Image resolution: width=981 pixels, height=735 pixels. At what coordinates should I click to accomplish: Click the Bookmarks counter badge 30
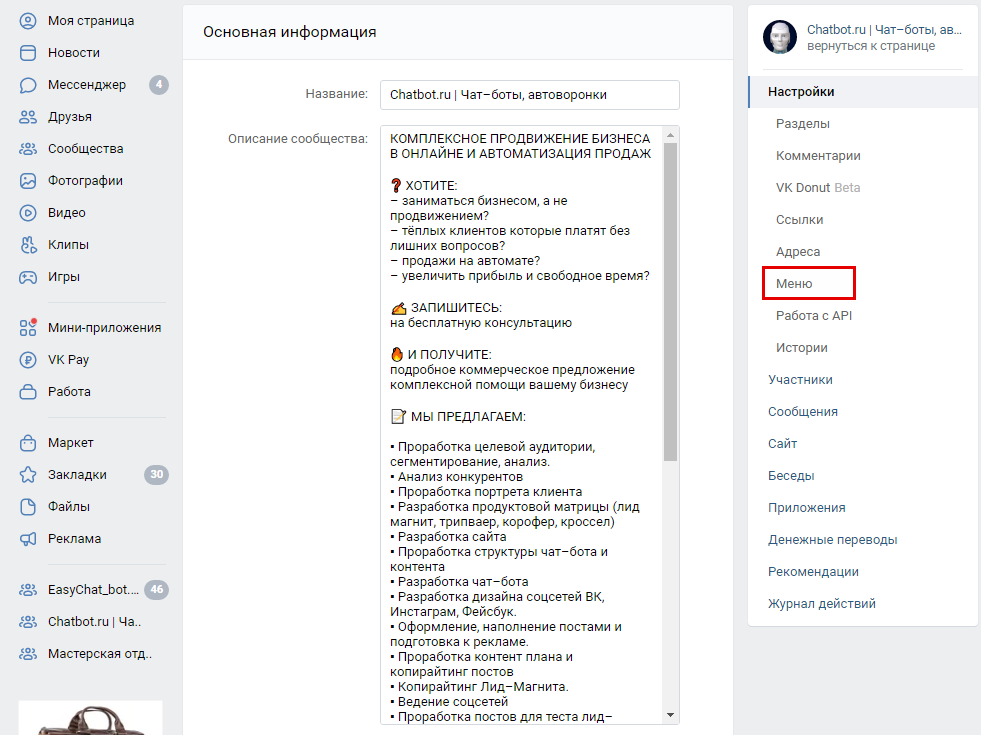coord(156,475)
